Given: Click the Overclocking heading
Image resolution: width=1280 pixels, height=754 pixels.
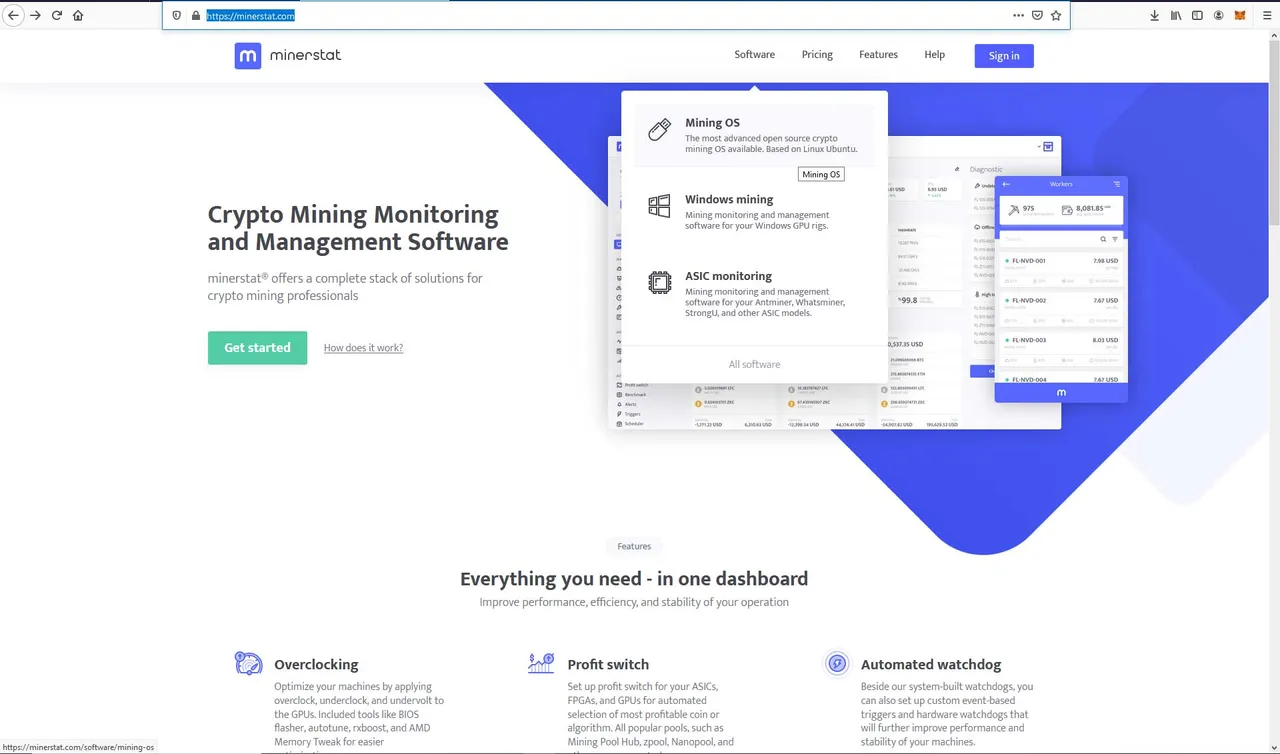Looking at the screenshot, I should (x=316, y=664).
